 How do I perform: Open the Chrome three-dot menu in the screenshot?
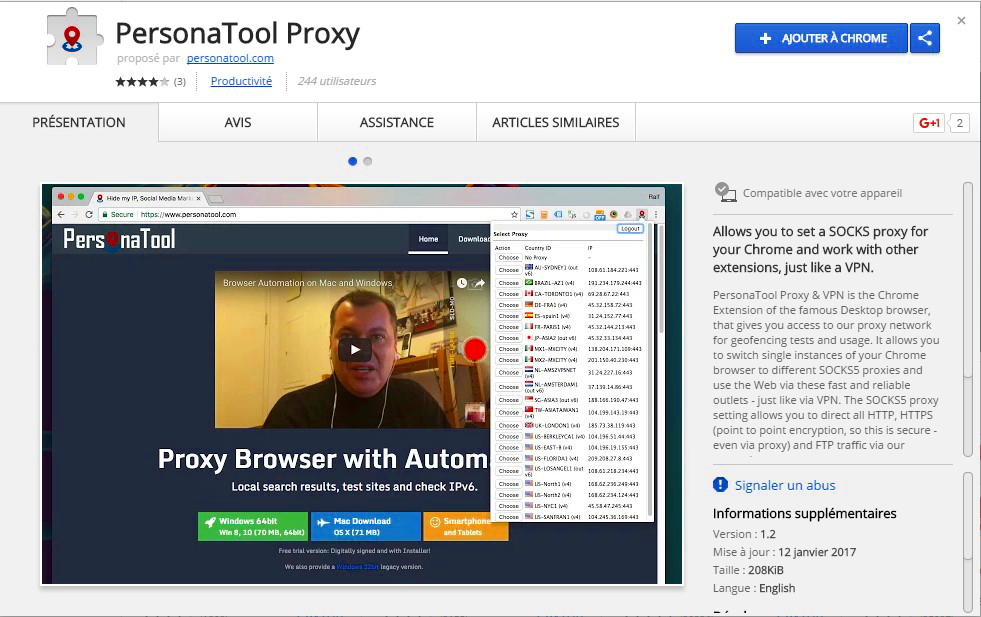656,214
